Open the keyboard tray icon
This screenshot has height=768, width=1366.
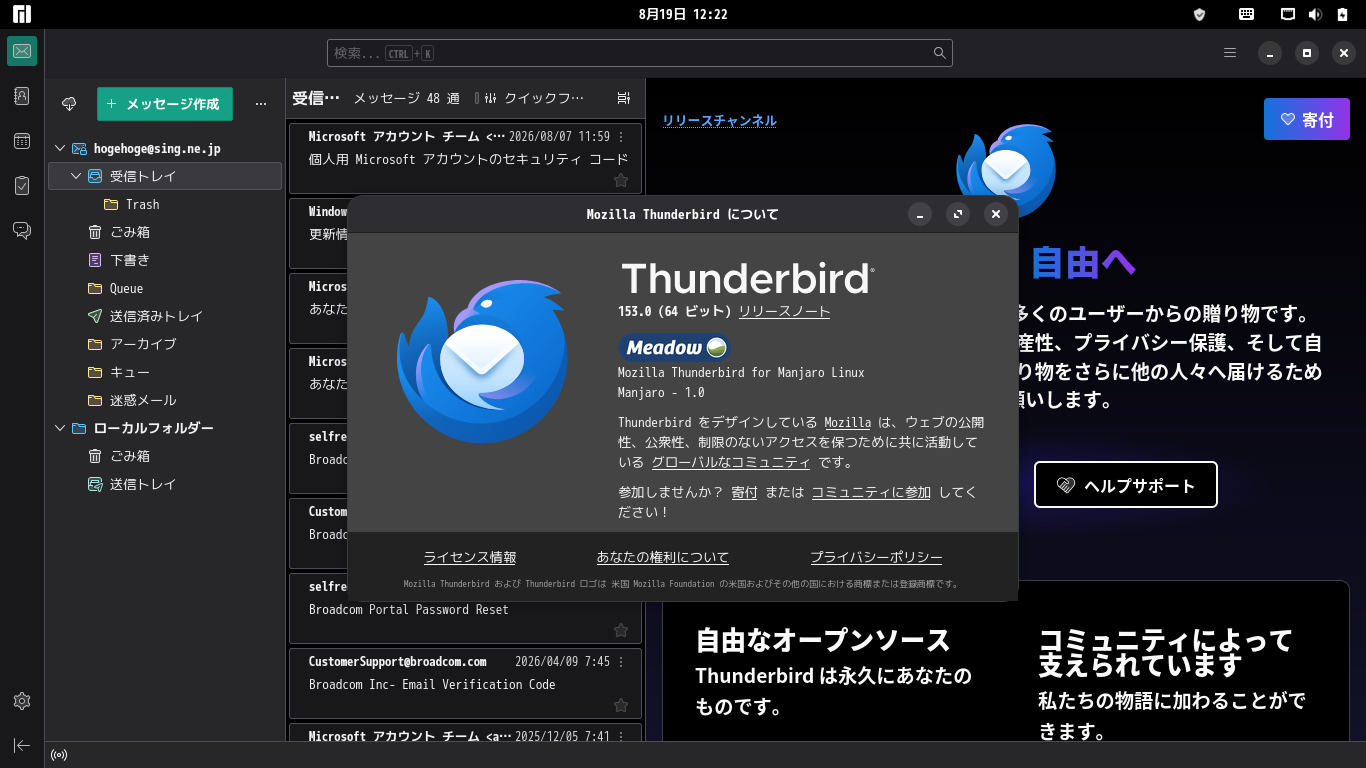pos(1246,14)
